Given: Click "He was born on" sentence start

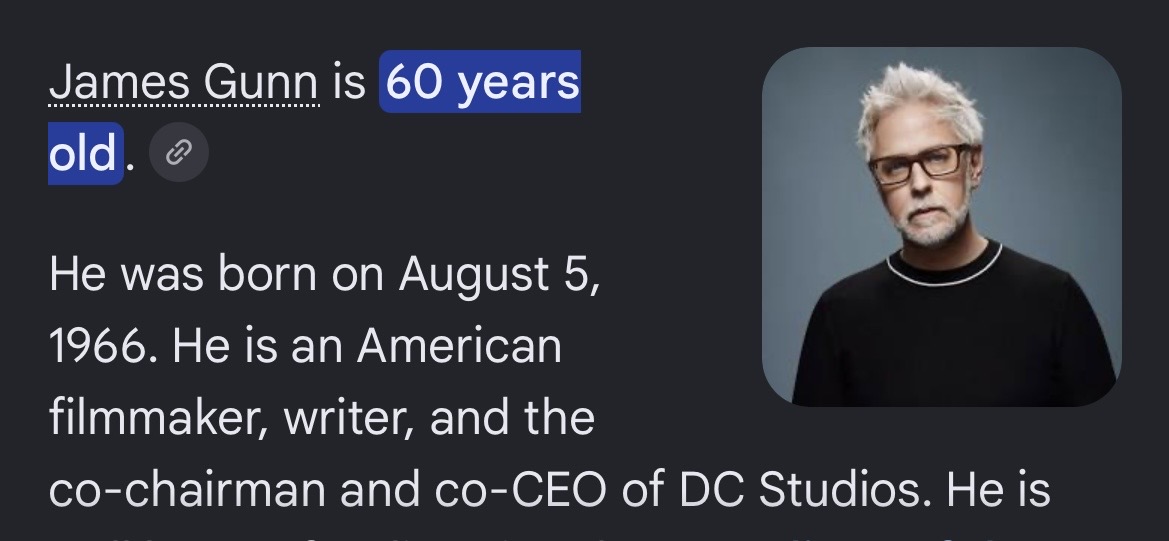Looking at the screenshot, I should point(216,275).
